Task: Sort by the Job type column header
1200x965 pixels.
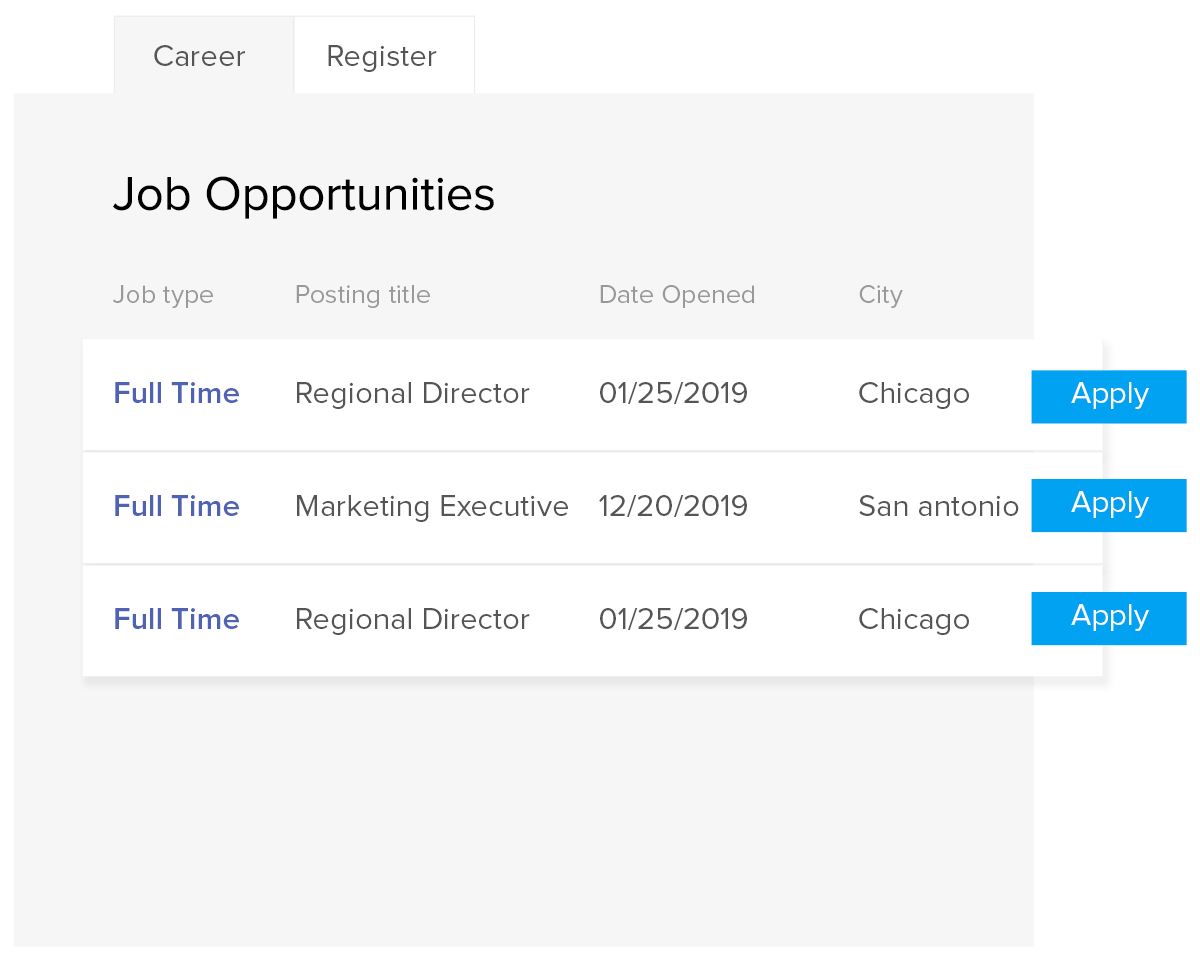Action: point(163,295)
